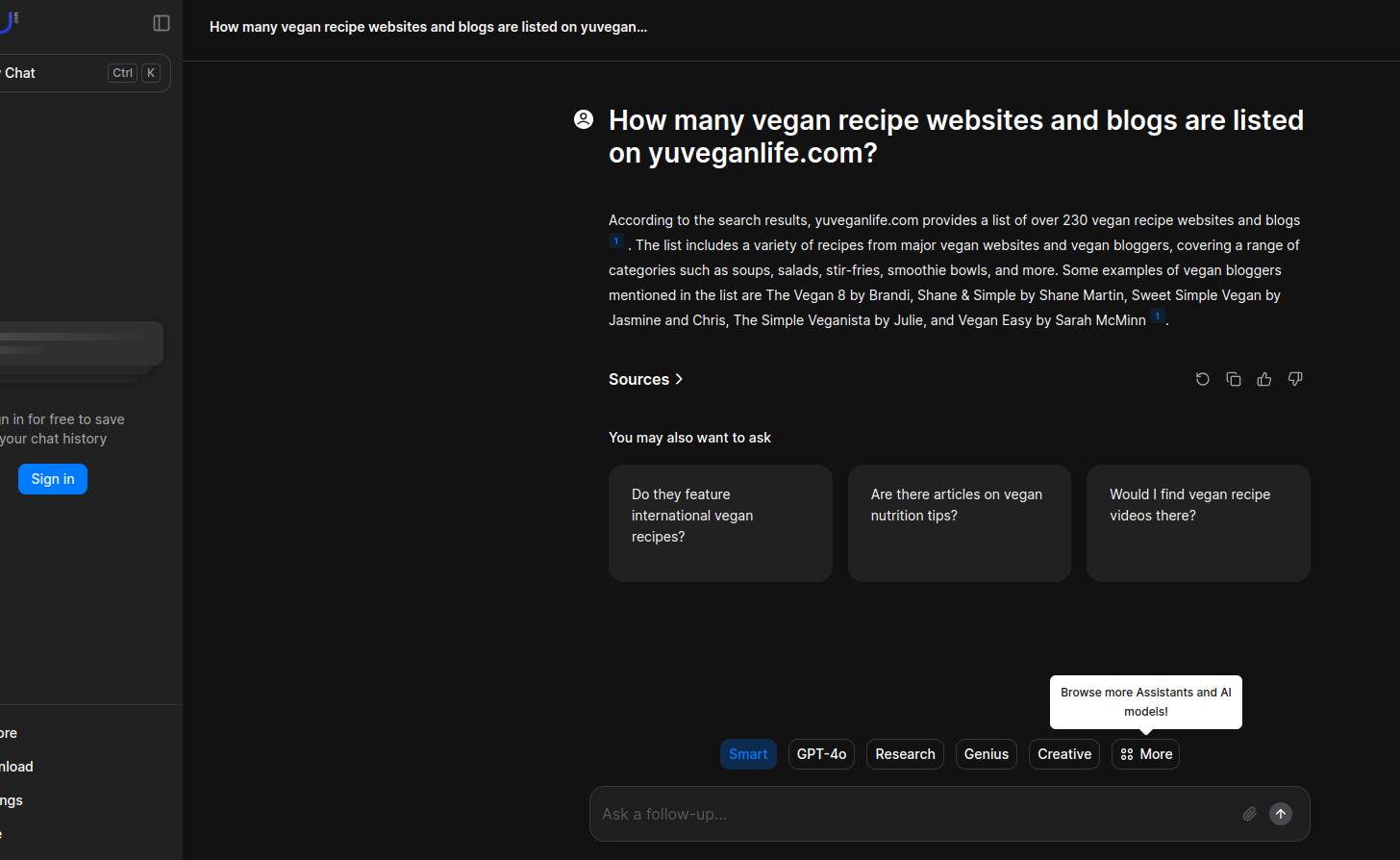Regenerate the answer with the retry icon
The height and width of the screenshot is (860, 1400).
tap(1202, 379)
